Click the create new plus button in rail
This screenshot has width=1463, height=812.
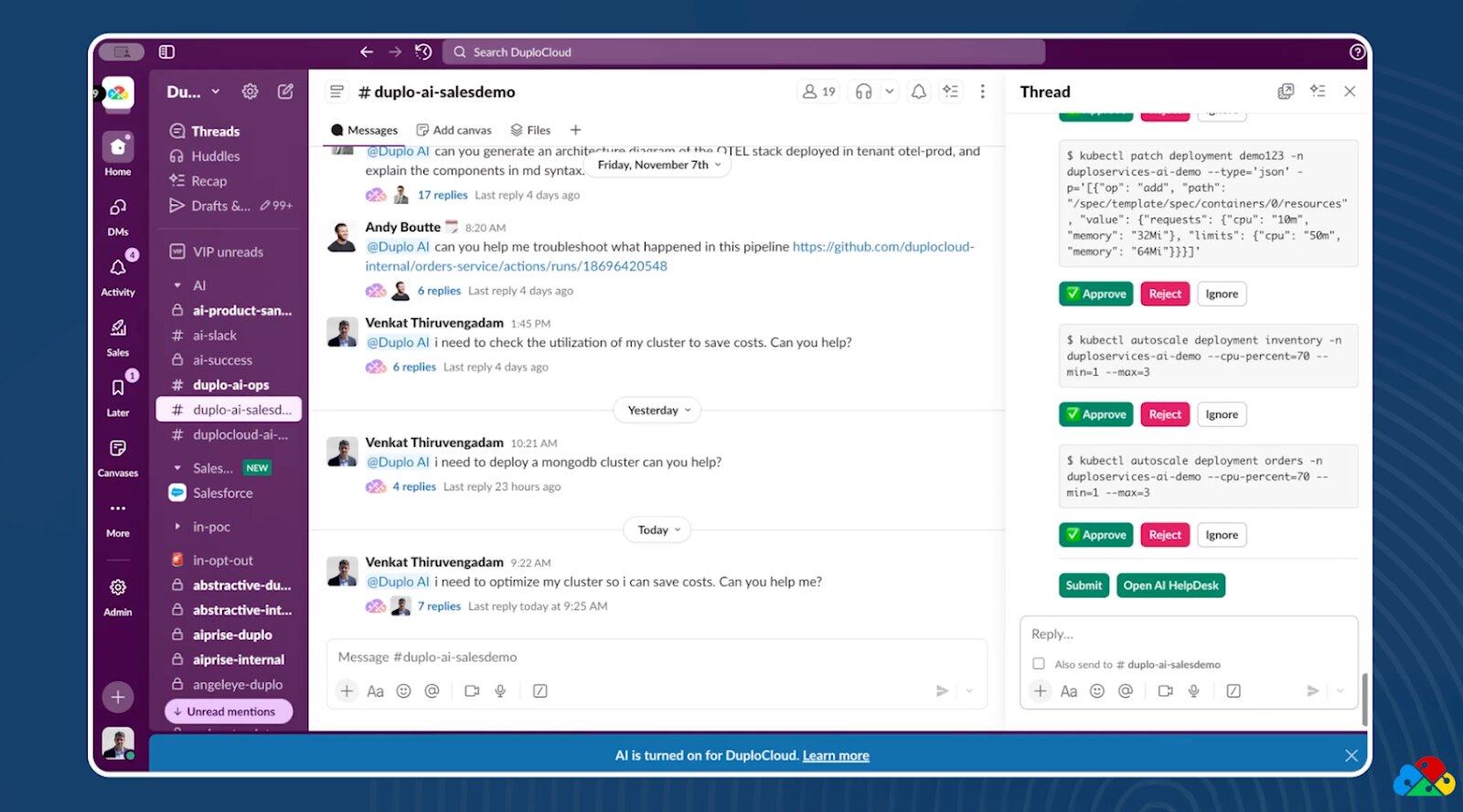pos(118,697)
